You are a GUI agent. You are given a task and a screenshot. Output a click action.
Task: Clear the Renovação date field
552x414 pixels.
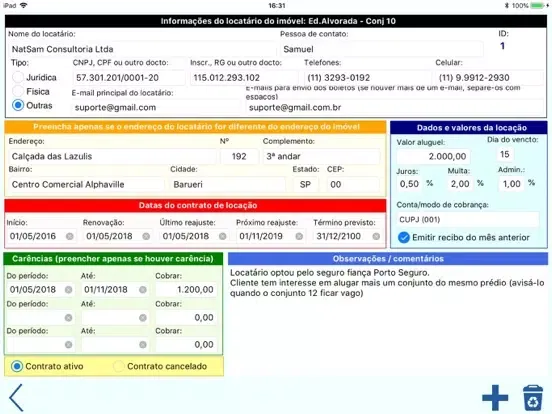pos(146,236)
